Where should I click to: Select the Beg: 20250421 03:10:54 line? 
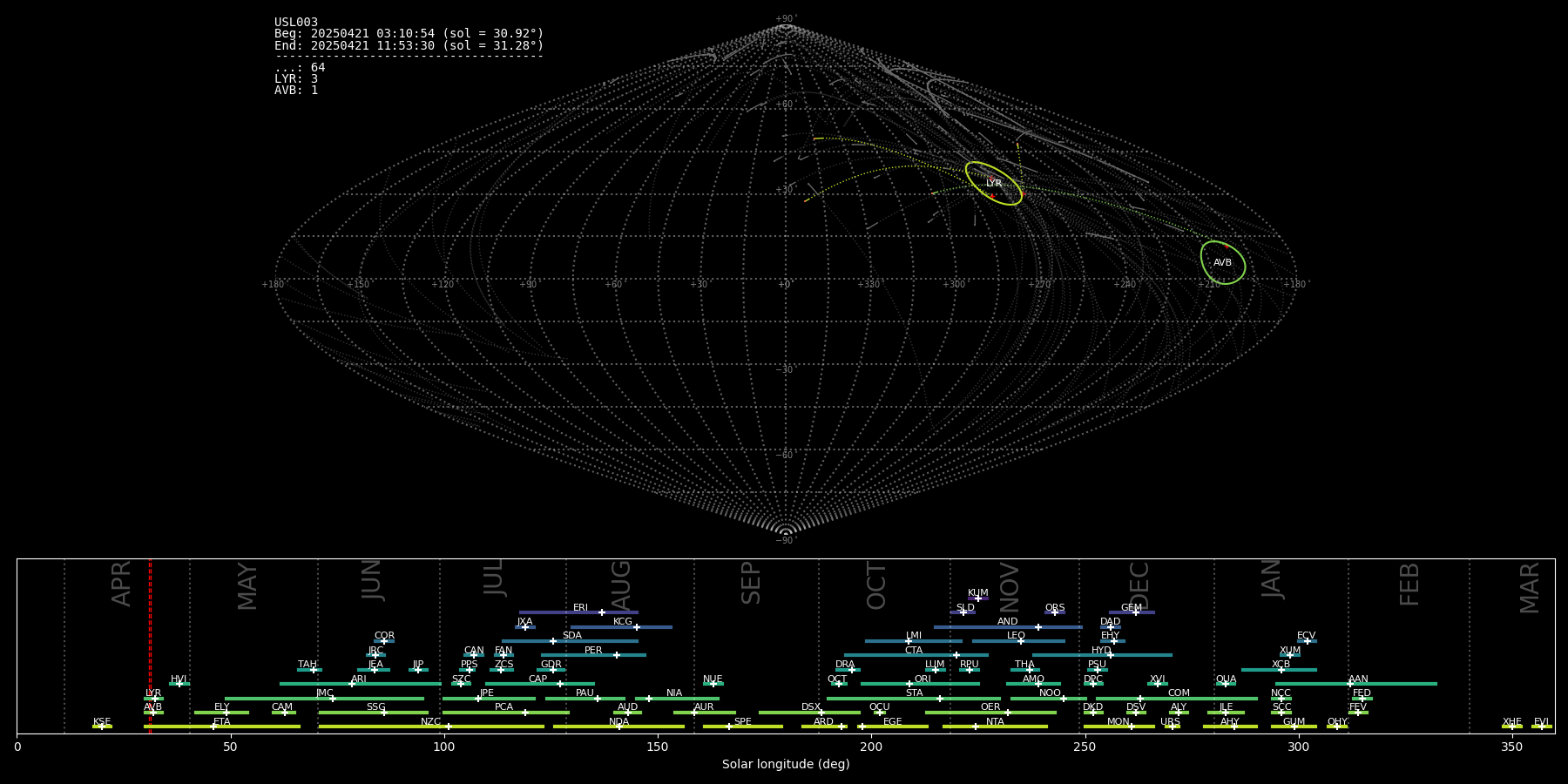(x=409, y=34)
